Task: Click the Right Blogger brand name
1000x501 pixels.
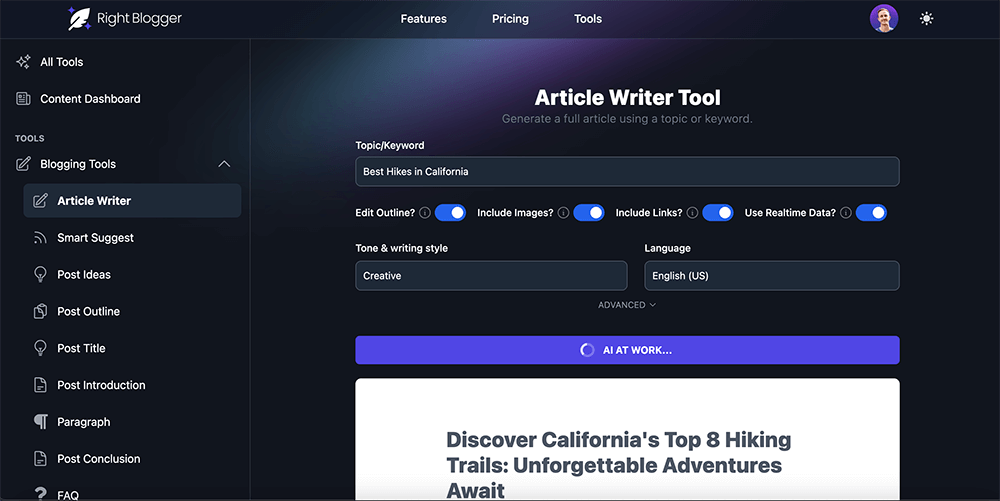Action: [139, 19]
